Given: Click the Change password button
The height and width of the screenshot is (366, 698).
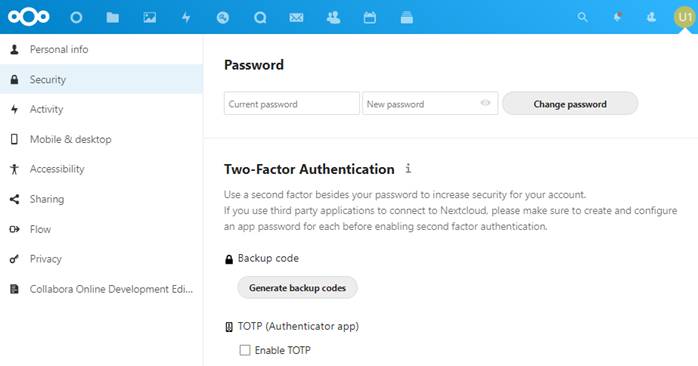Looking at the screenshot, I should point(570,104).
